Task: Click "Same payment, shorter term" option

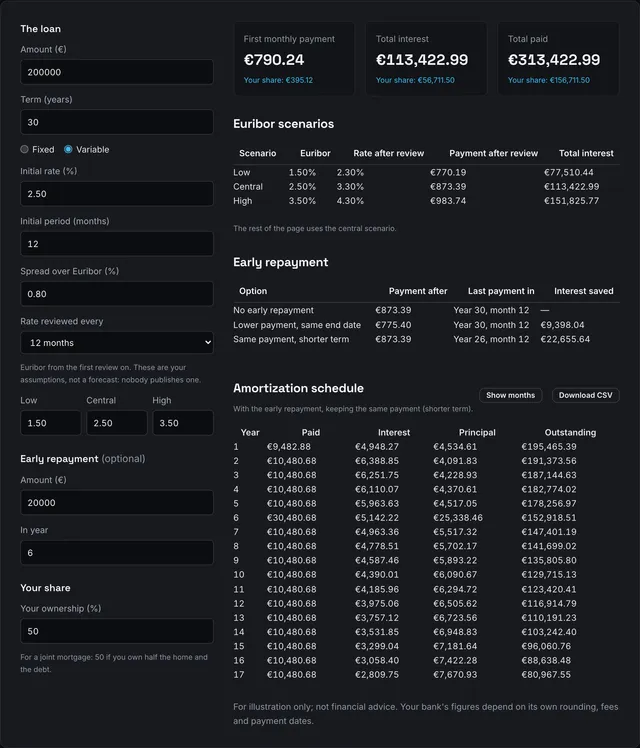Action: coord(291,339)
